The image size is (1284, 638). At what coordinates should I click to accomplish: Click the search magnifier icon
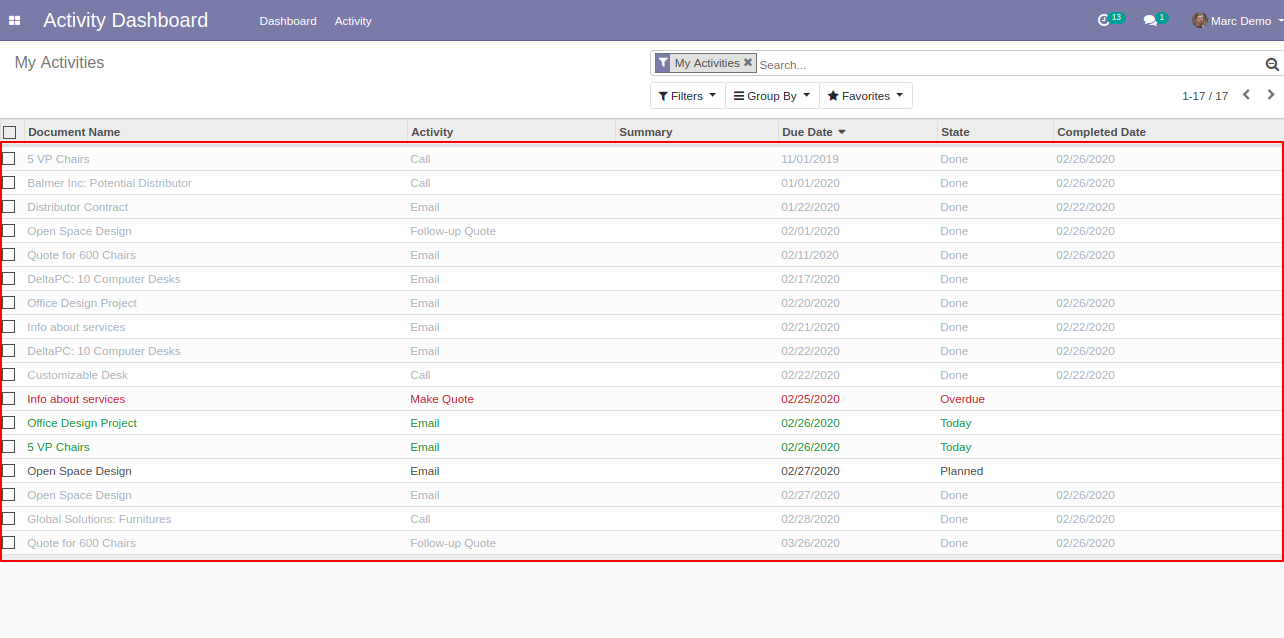click(1272, 64)
